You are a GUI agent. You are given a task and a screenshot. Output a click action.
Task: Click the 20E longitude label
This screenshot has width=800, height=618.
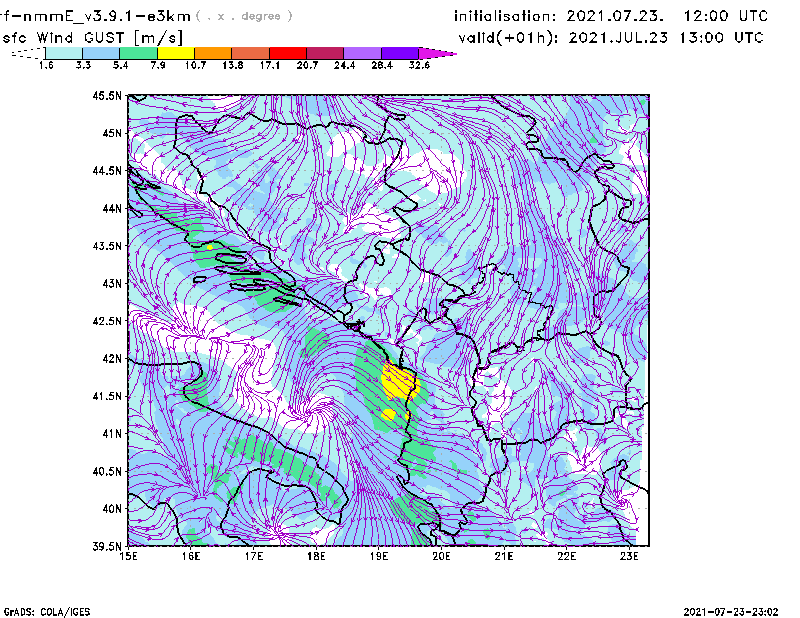(x=441, y=556)
